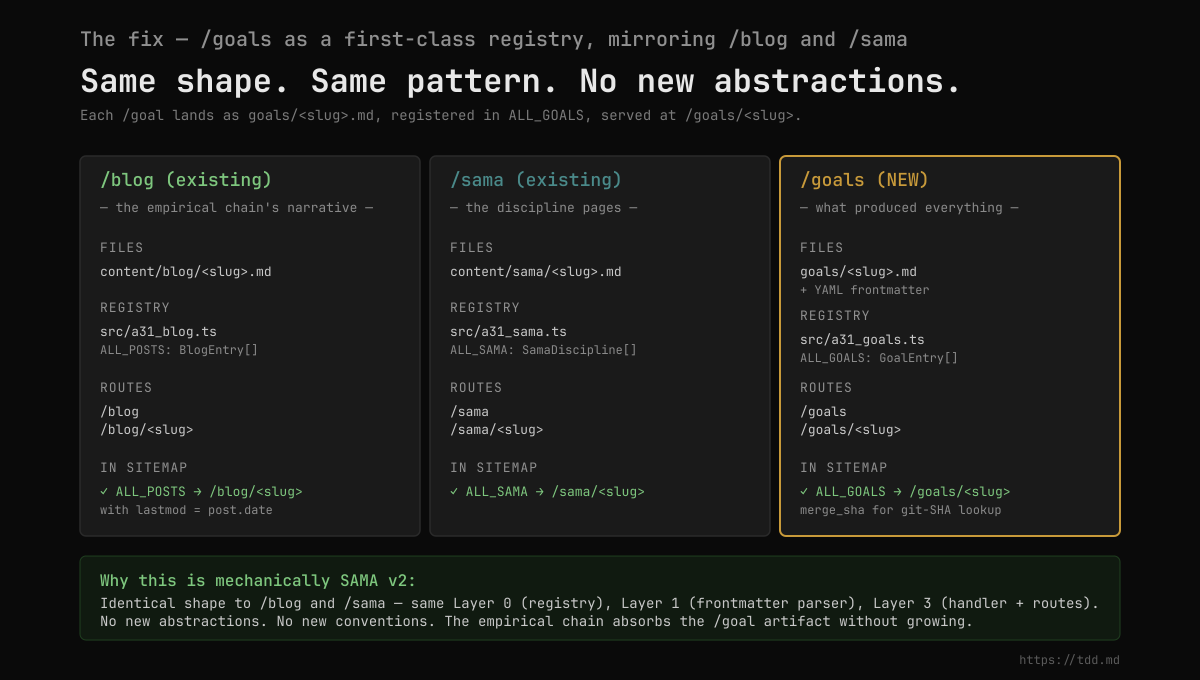Viewport: 1200px width, 680px height.
Task: Click the 'No new abstractions. No new conventions.' line
Action: pos(536,621)
